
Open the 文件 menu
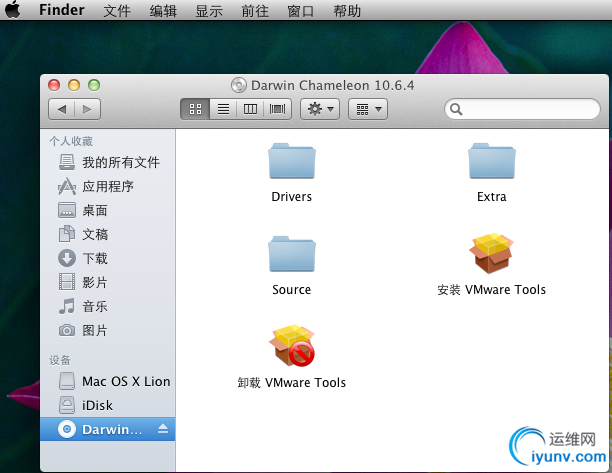[x=117, y=11]
